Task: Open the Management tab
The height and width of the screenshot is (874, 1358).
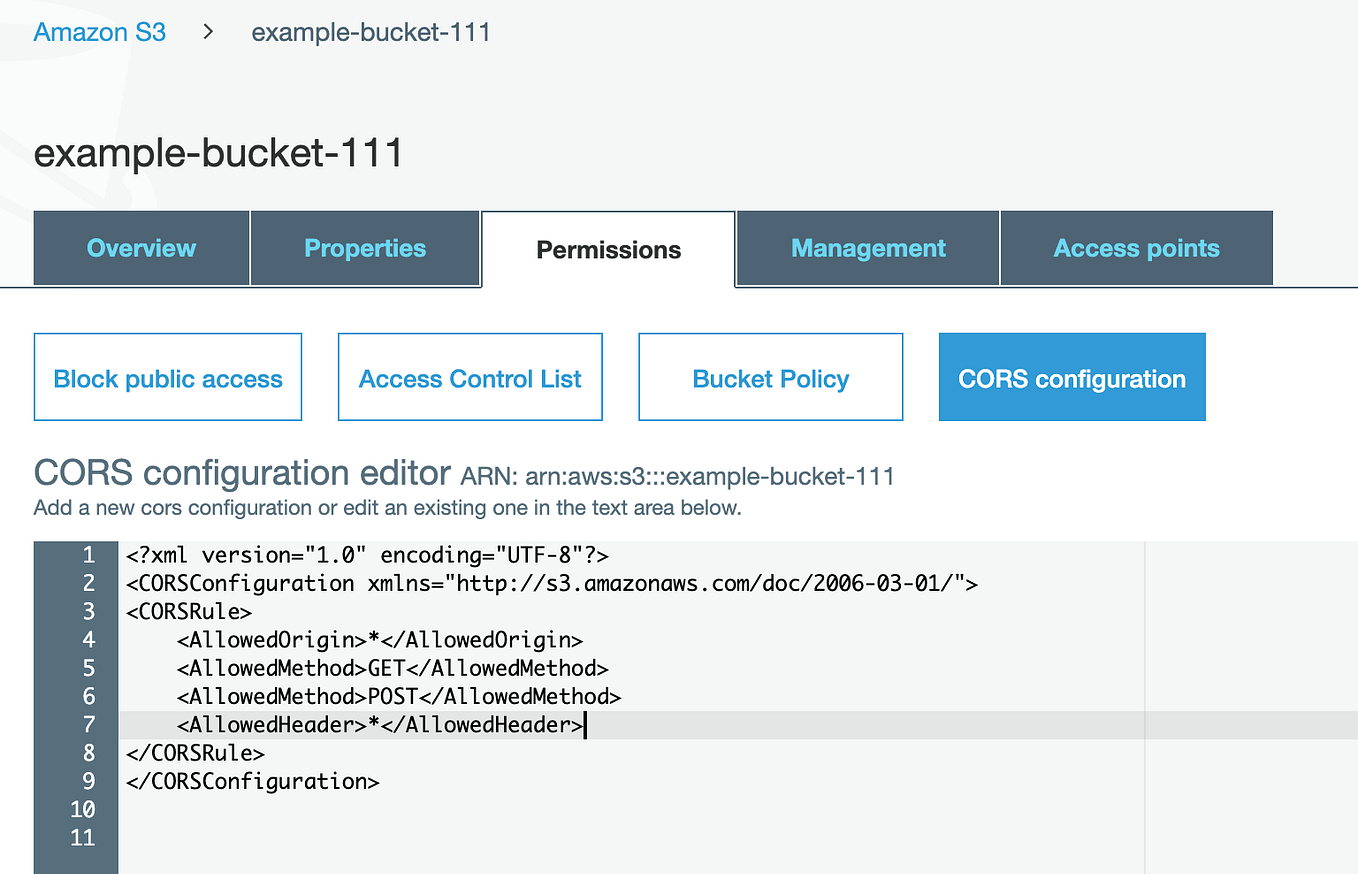Action: [x=867, y=248]
